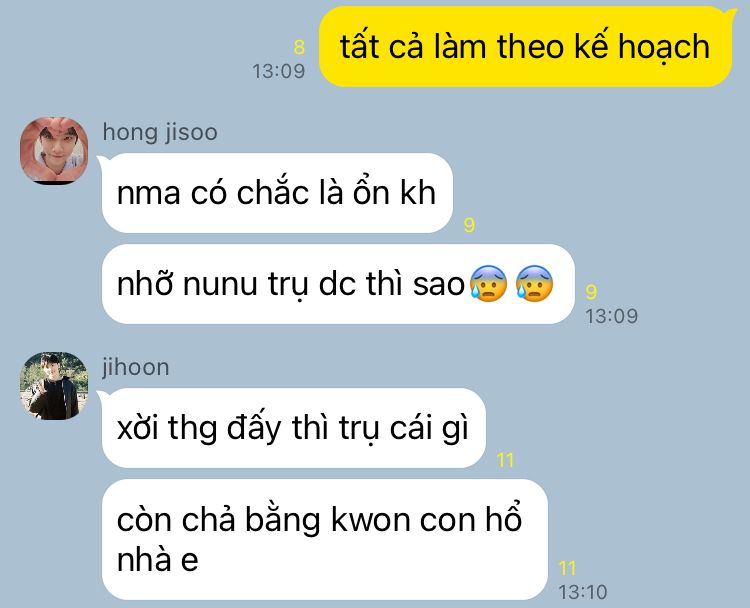The image size is (750, 608).
Task: Tap the first anxious sweat emoji
Action: (x=488, y=283)
